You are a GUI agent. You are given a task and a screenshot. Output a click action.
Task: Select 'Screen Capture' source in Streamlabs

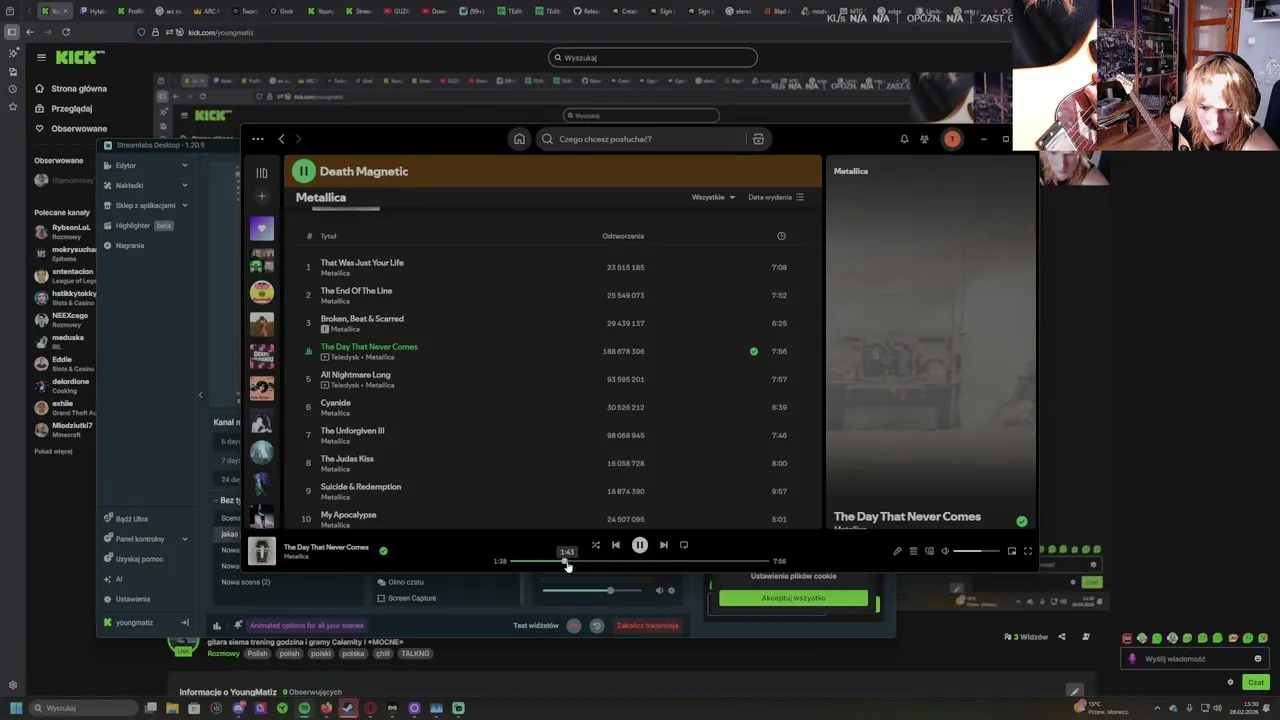(x=411, y=598)
